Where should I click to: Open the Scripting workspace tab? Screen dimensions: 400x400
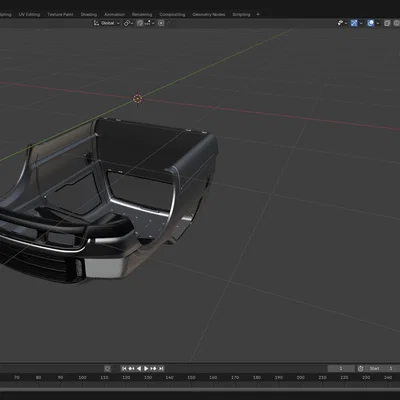241,14
